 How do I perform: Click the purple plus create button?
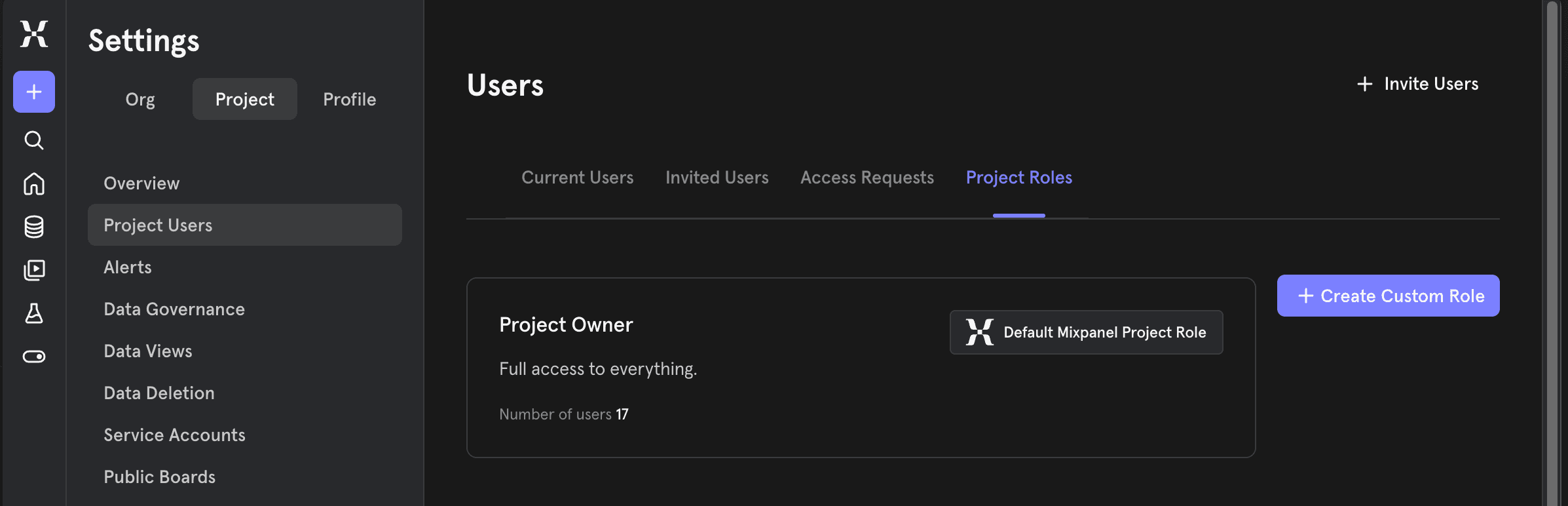34,92
